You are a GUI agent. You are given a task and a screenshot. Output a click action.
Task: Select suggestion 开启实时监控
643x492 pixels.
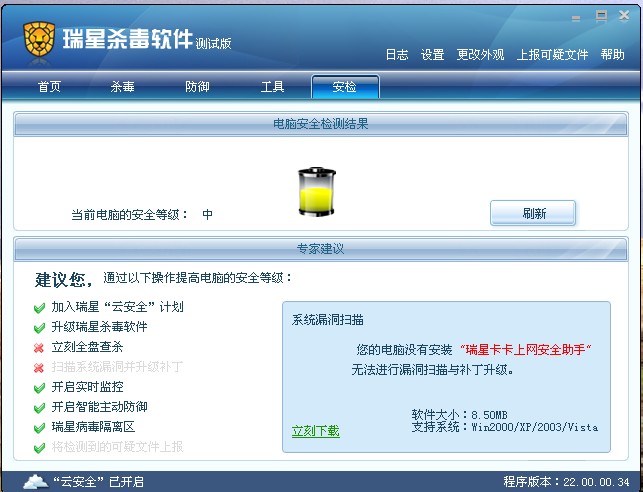pyautogui.click(x=87, y=387)
